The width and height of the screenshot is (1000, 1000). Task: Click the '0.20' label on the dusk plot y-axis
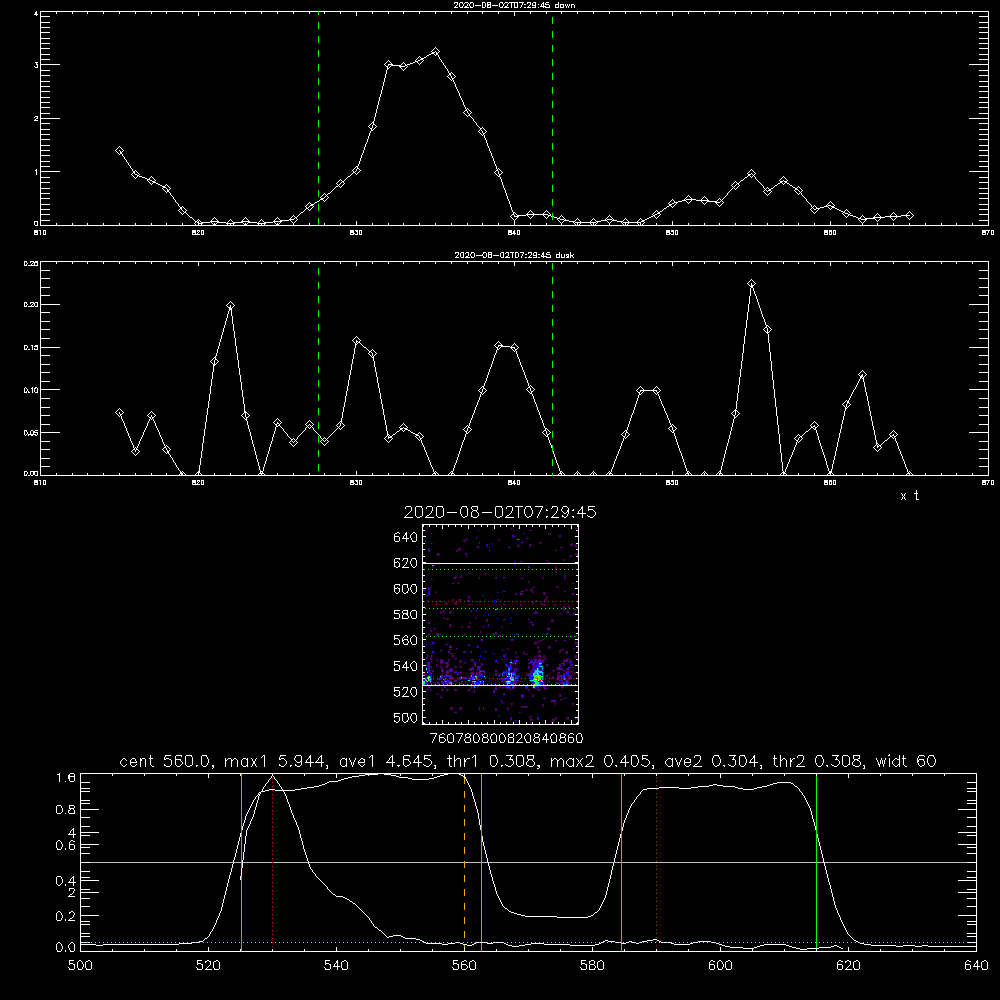pyautogui.click(x=31, y=305)
